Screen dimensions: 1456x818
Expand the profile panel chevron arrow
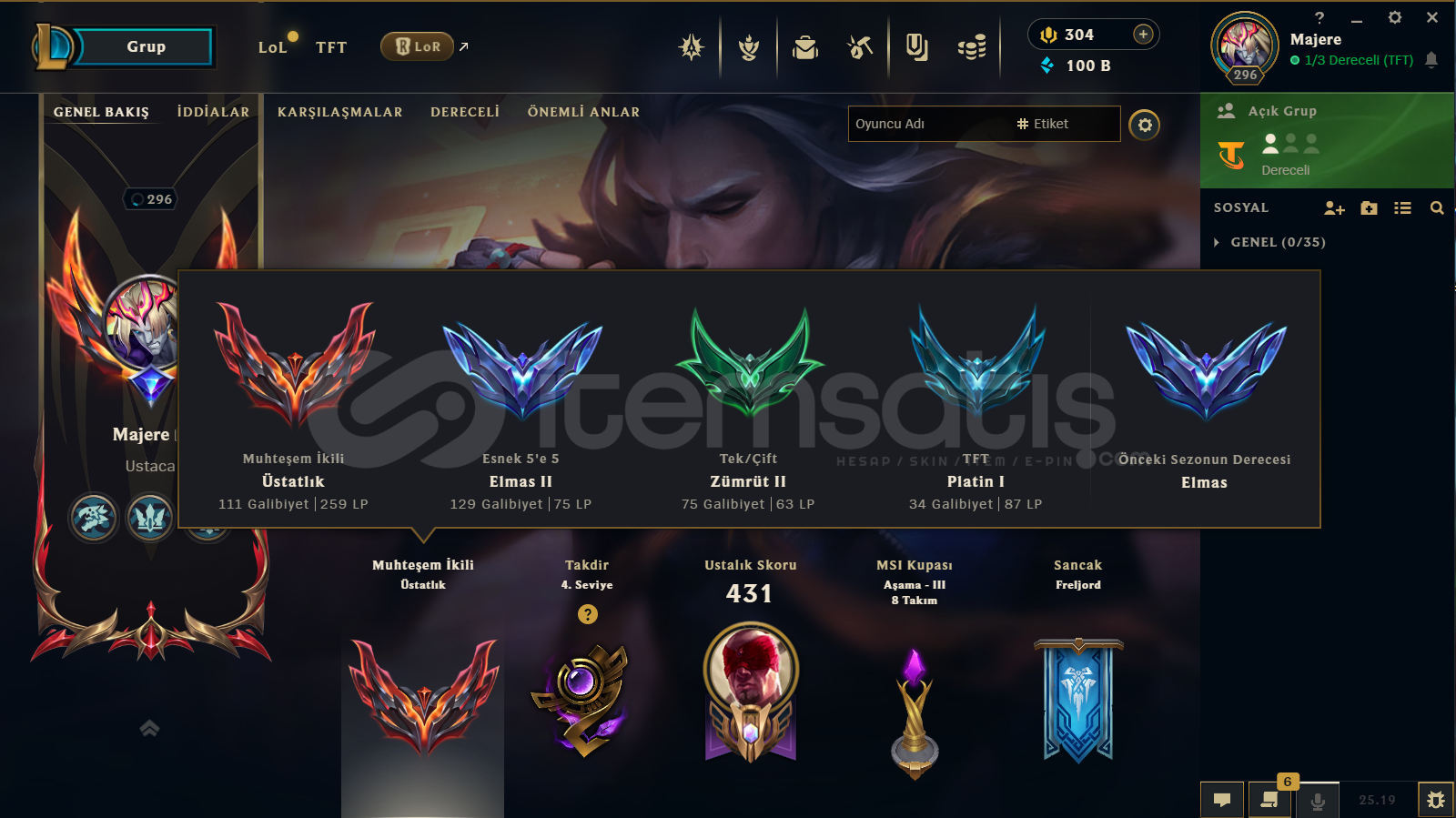149,728
